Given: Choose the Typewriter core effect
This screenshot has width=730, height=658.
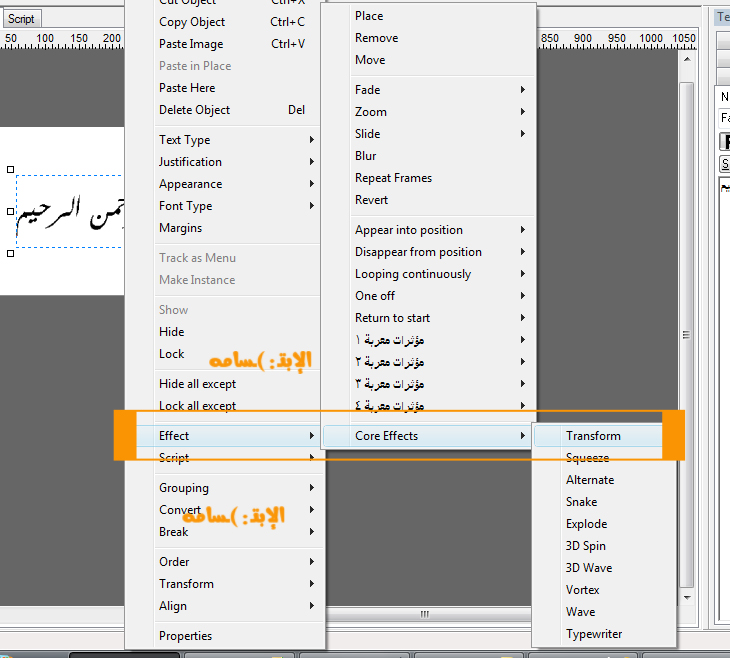Looking at the screenshot, I should (x=594, y=634).
